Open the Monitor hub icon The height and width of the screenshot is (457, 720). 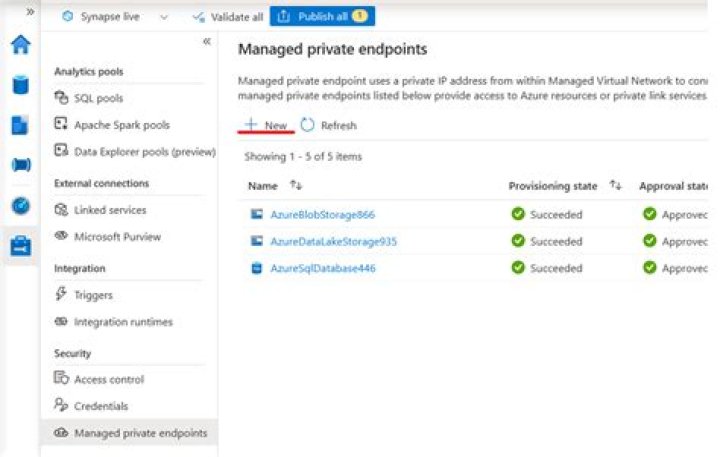pos(20,205)
